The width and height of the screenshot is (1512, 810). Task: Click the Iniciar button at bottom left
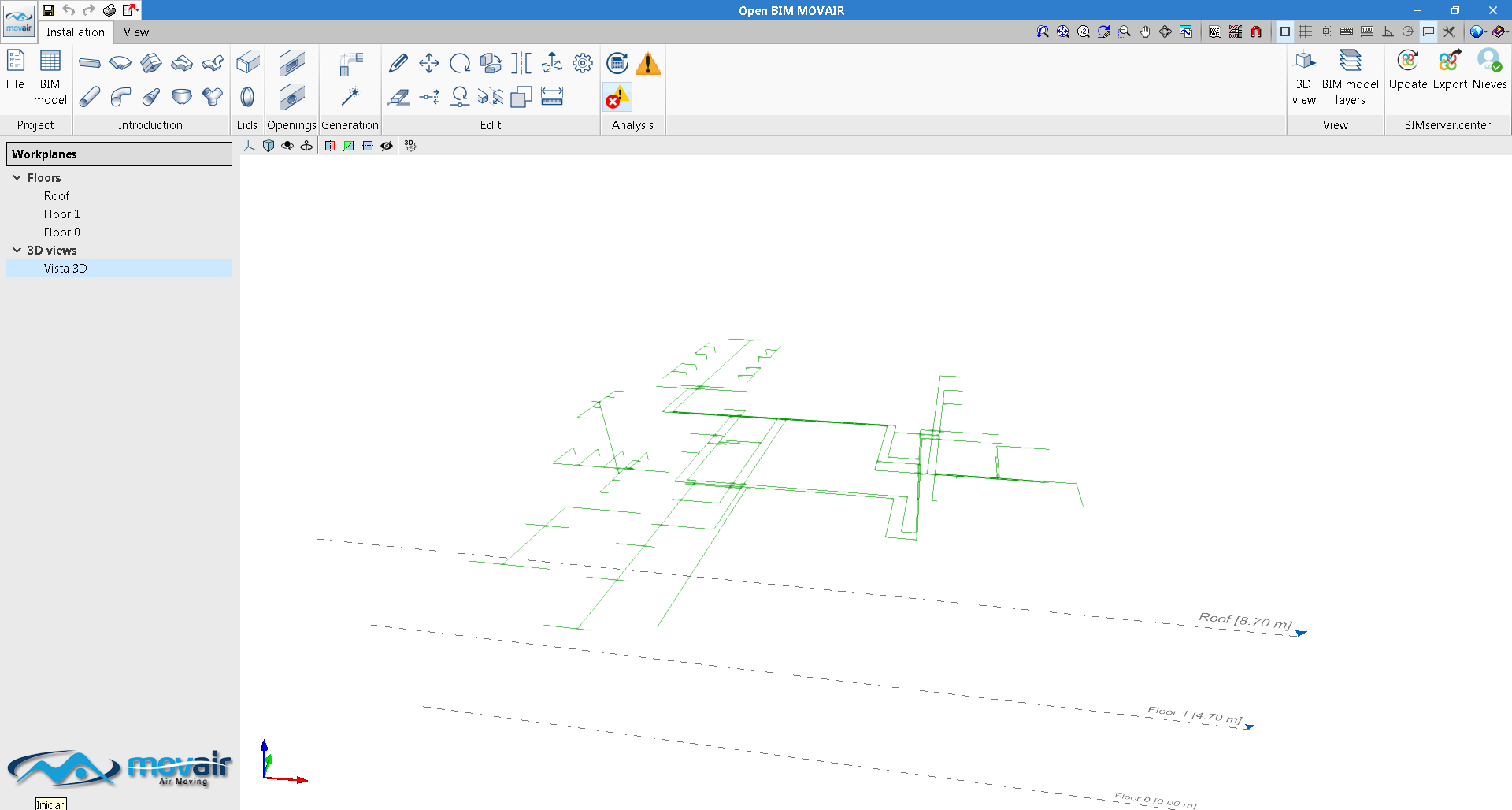[51, 804]
